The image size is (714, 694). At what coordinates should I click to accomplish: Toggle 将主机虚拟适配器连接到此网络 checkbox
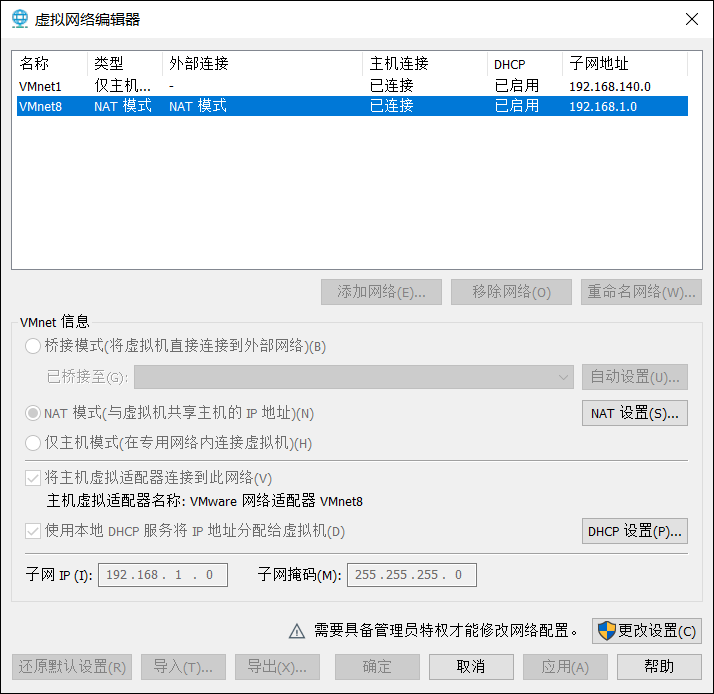(33, 478)
